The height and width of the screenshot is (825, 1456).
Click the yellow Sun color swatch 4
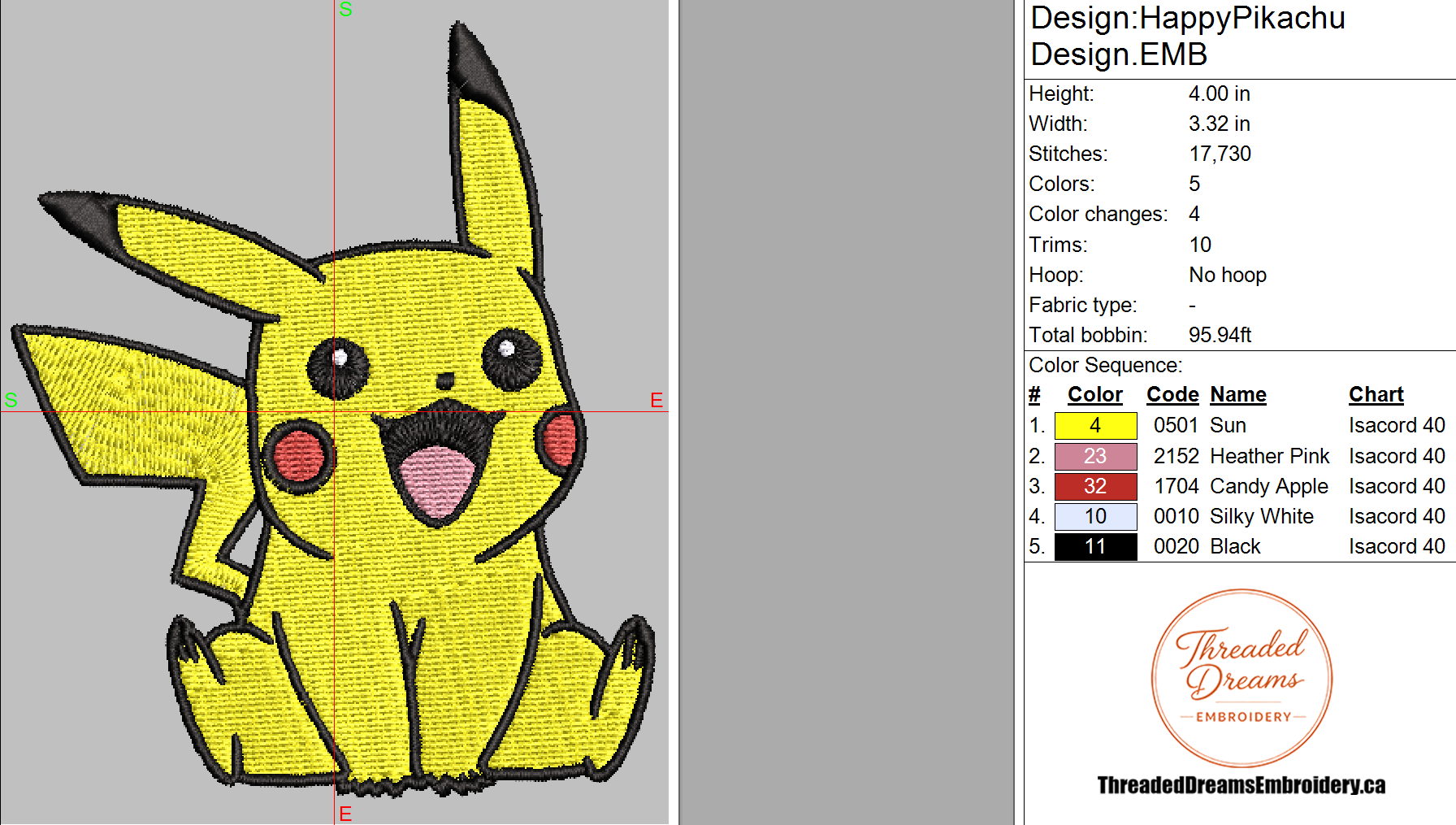[x=1095, y=425]
